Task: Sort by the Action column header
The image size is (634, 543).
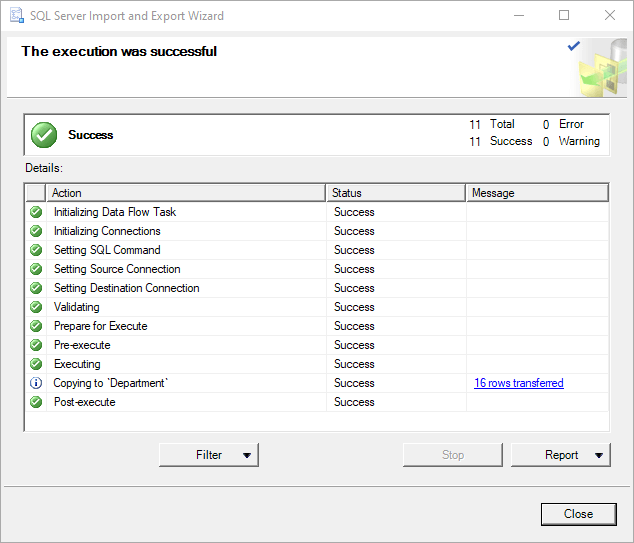Action: (186, 193)
